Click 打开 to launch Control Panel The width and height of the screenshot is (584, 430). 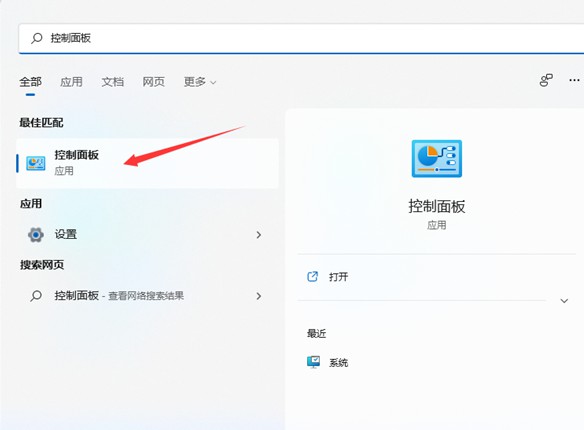[x=338, y=277]
